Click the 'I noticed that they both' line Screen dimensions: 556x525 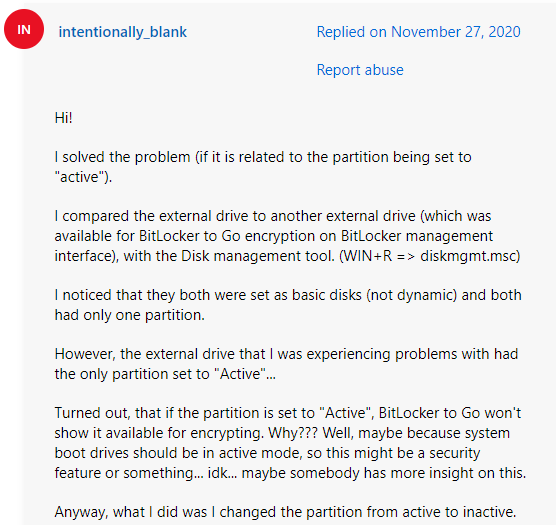(x=288, y=295)
